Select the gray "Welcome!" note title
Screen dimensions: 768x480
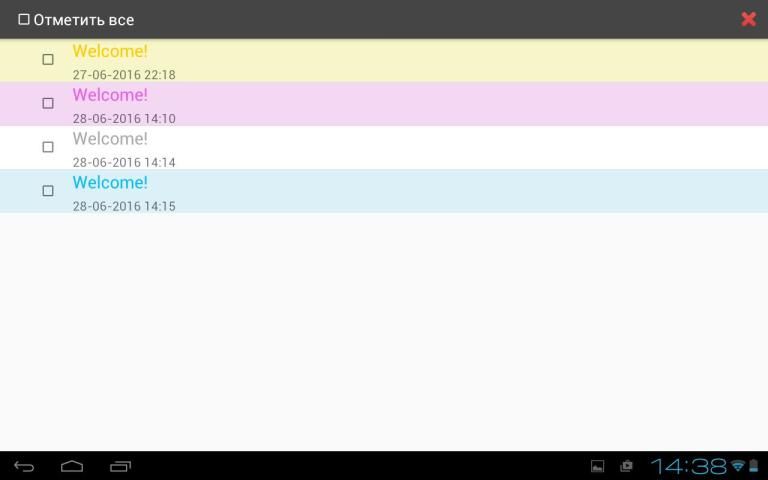click(110, 139)
